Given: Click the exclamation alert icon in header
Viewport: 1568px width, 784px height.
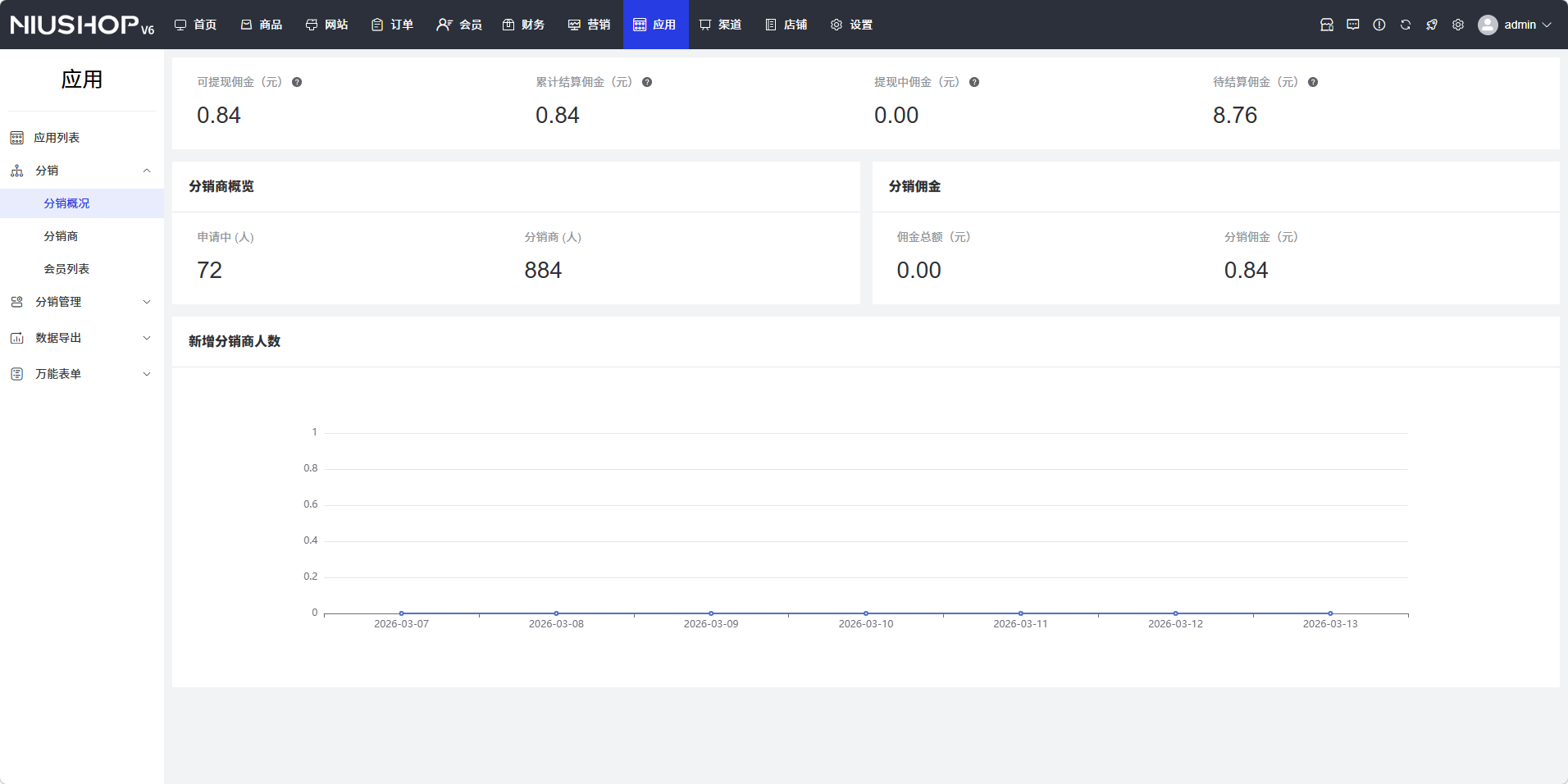Looking at the screenshot, I should tap(1379, 25).
